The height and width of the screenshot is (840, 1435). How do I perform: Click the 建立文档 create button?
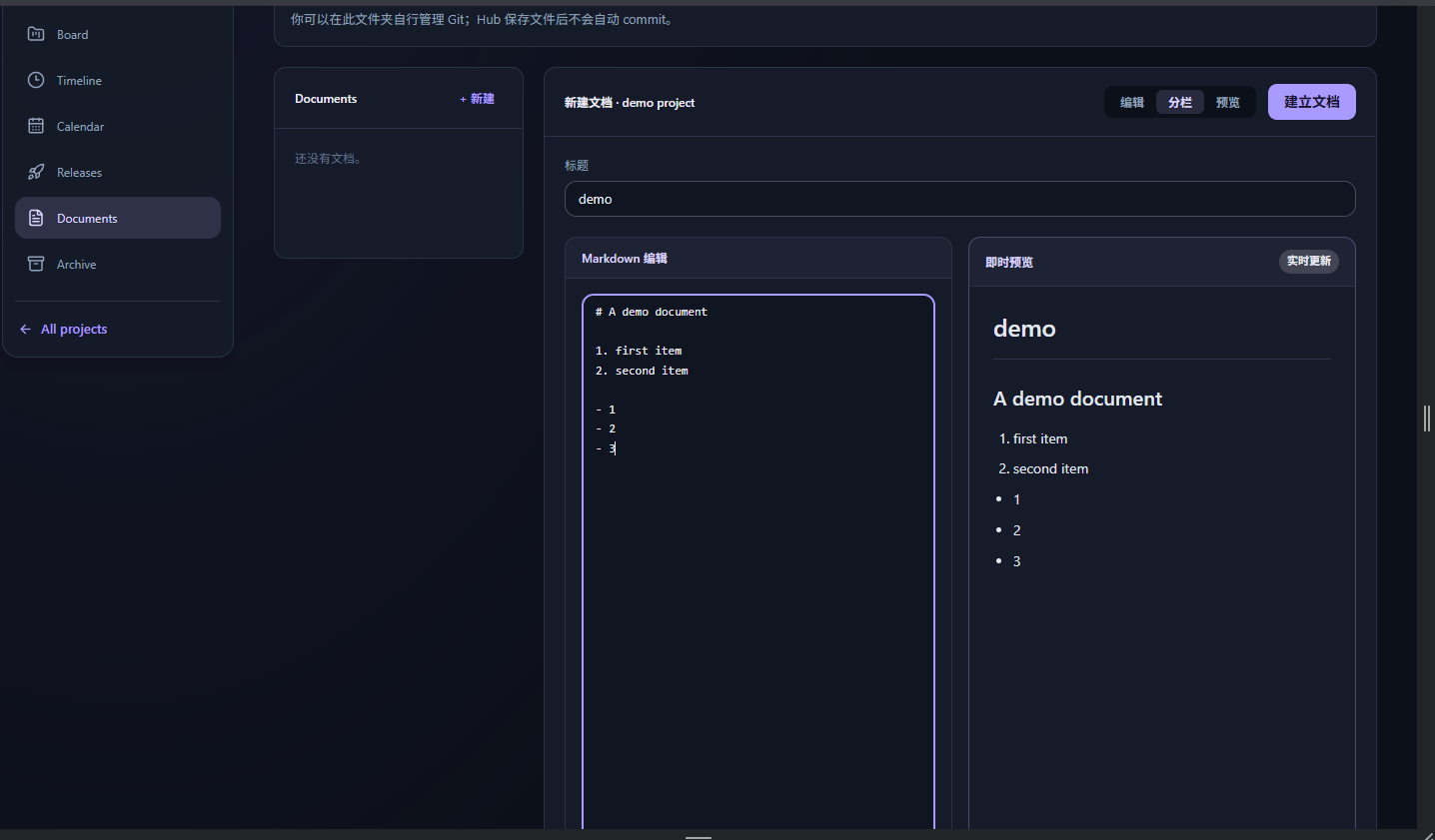coord(1312,102)
